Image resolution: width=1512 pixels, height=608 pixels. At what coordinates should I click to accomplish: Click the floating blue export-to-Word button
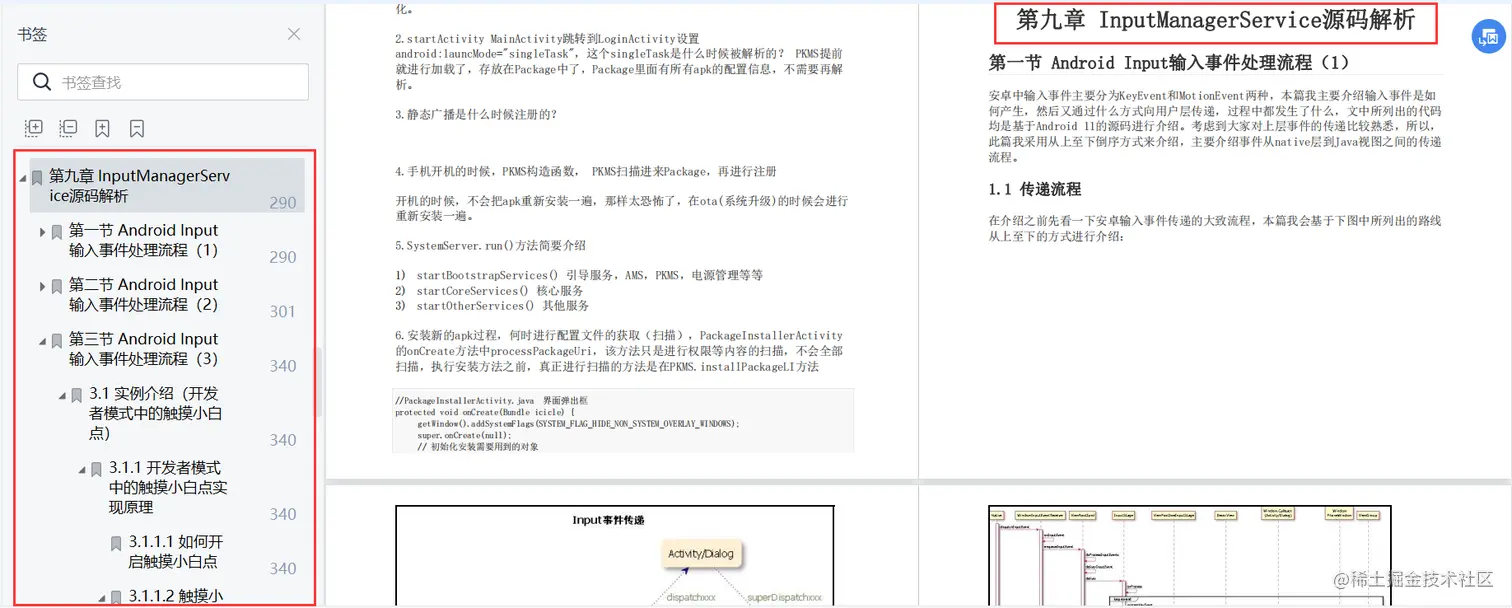[1487, 37]
